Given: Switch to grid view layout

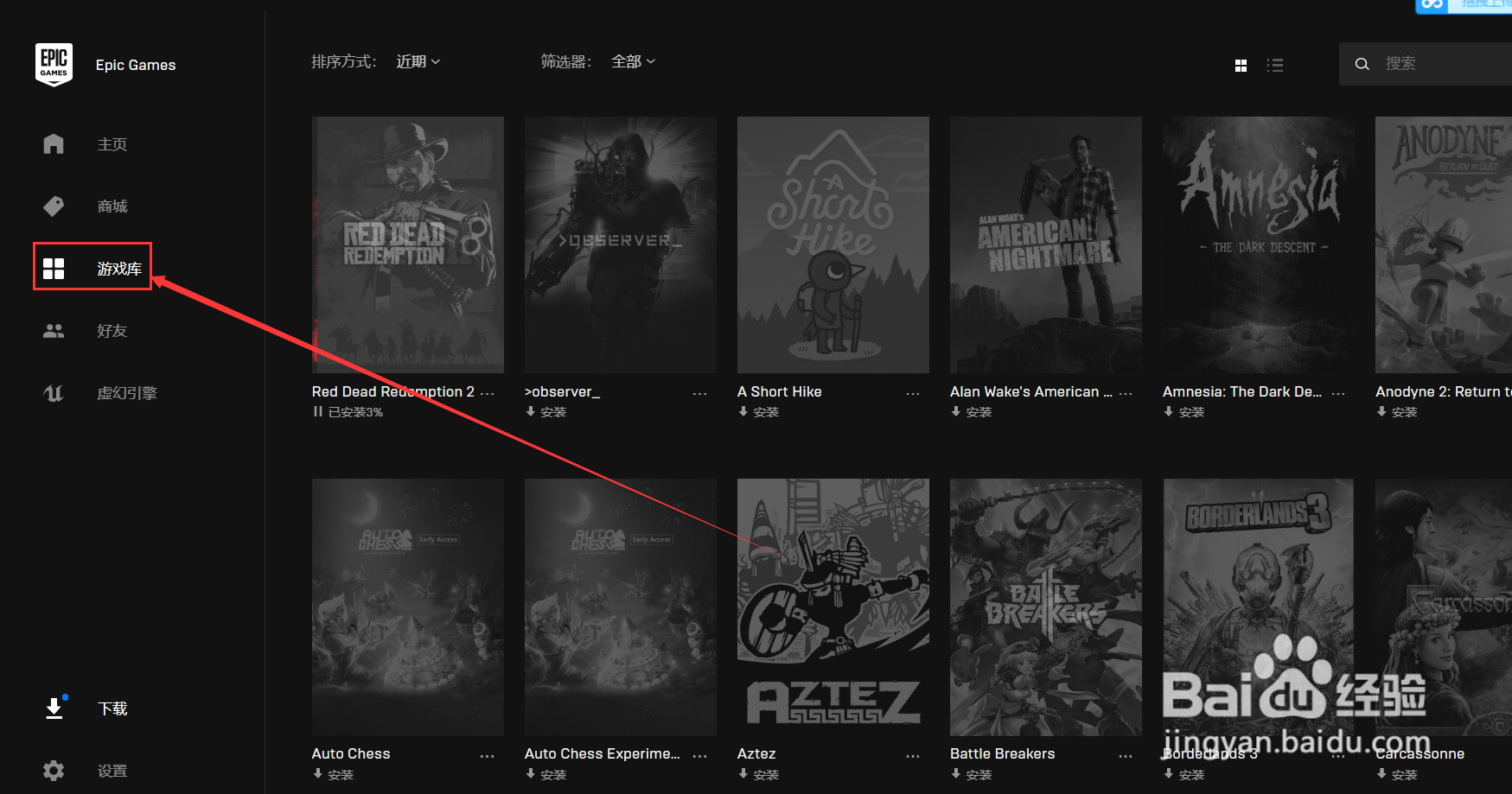Looking at the screenshot, I should pyautogui.click(x=1241, y=66).
